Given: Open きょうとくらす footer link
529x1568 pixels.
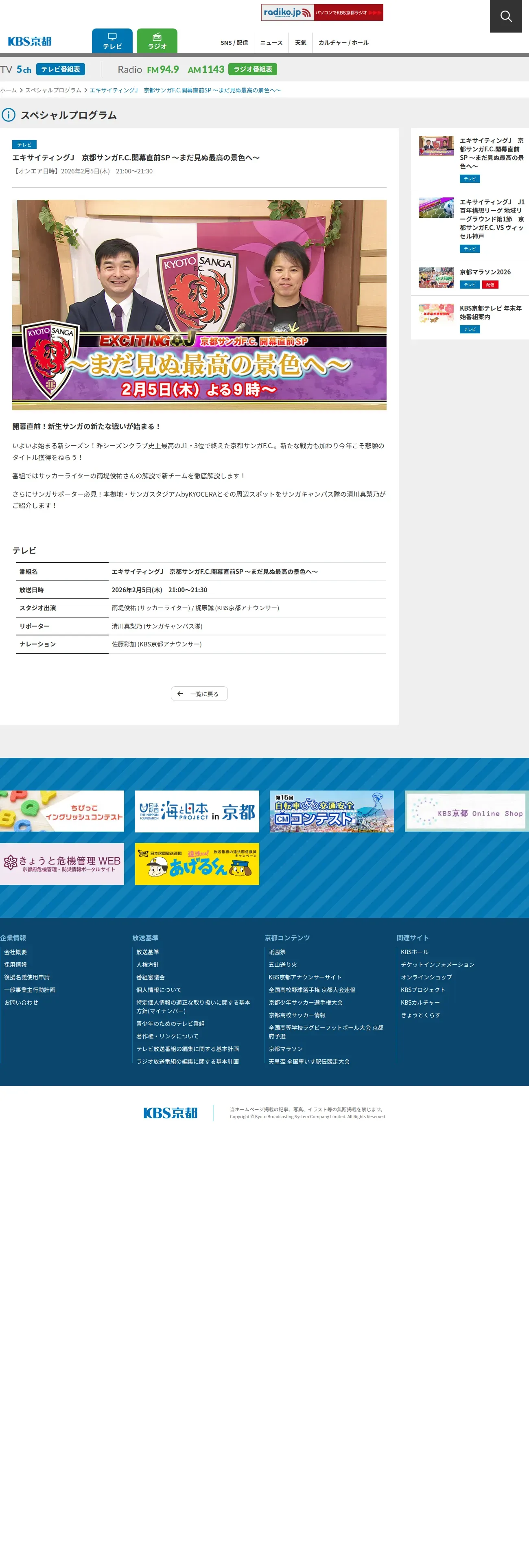Looking at the screenshot, I should click(421, 1015).
